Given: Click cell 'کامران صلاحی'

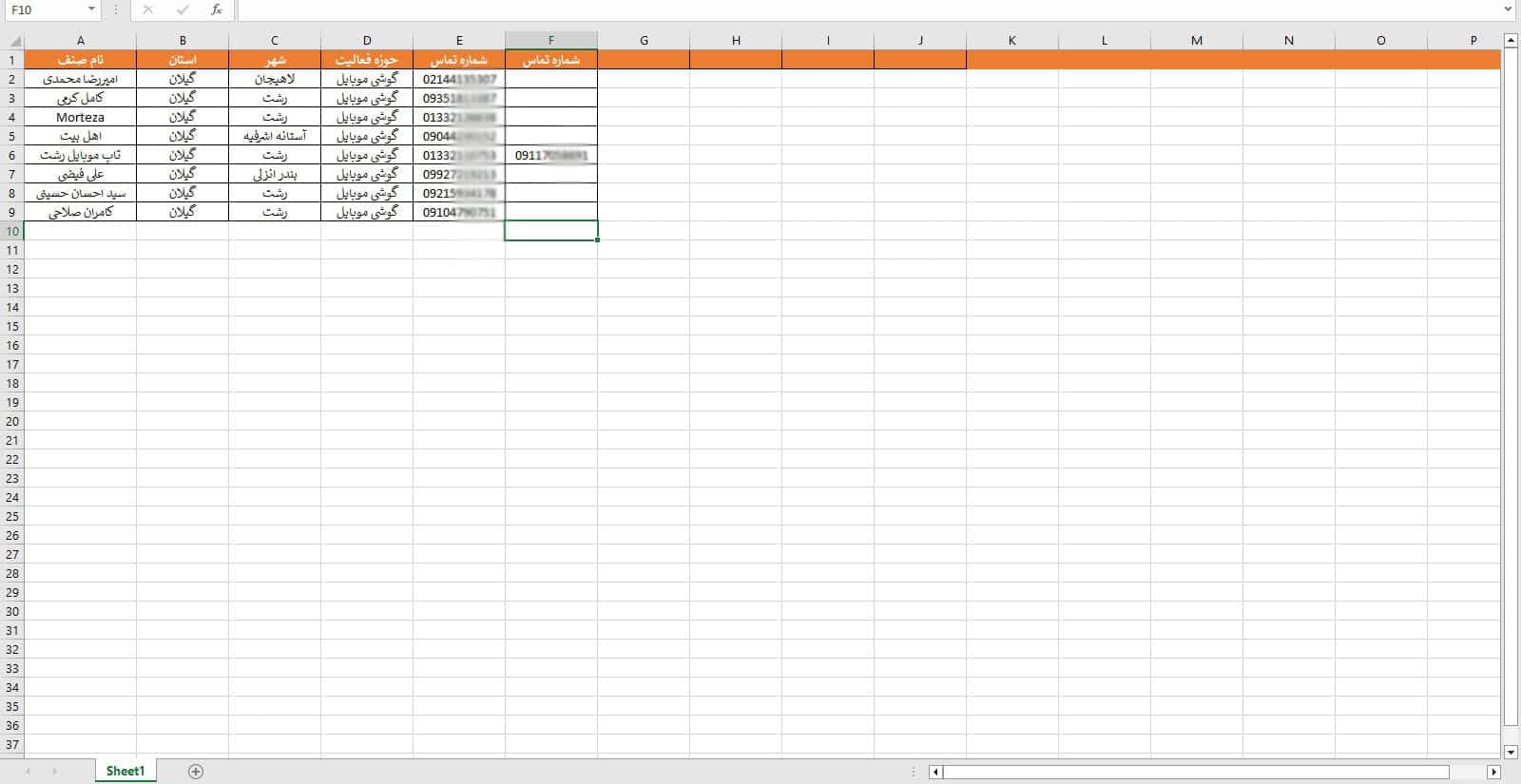Looking at the screenshot, I should tap(81, 212).
